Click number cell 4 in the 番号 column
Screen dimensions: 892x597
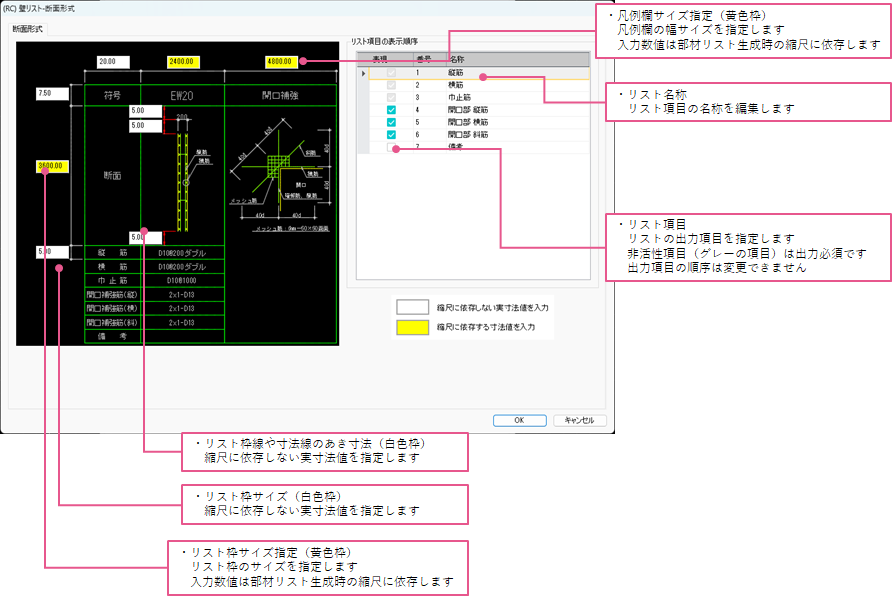coord(430,110)
